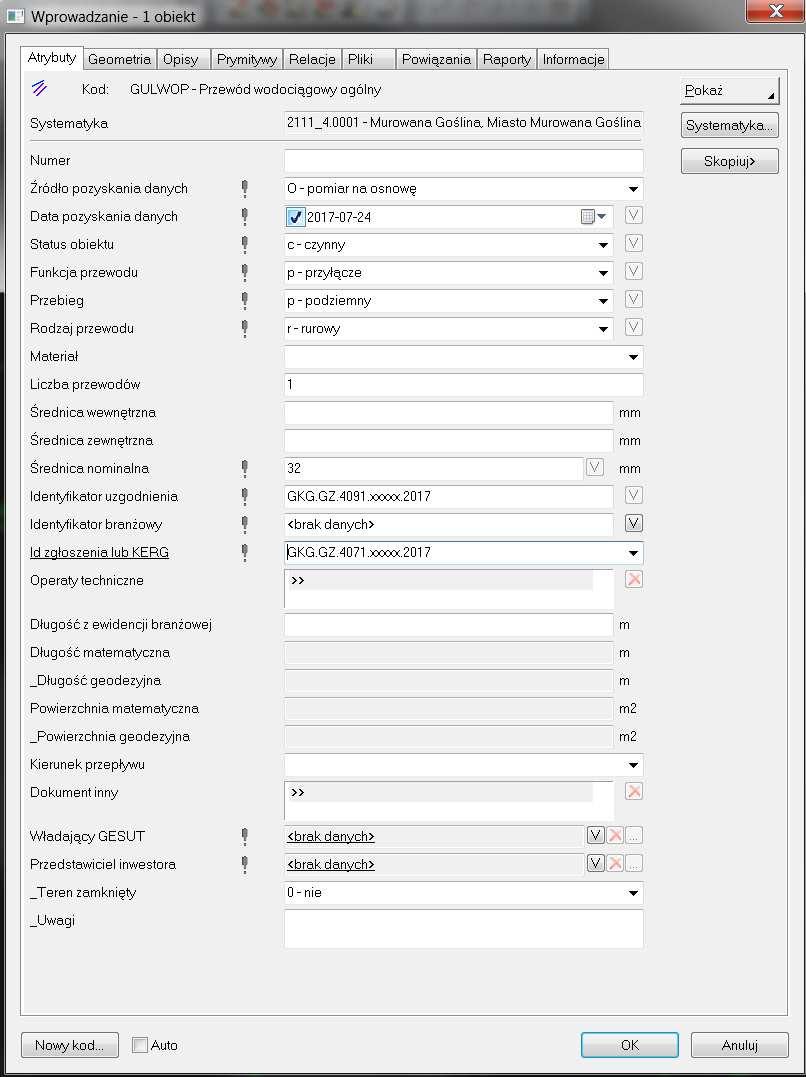Clear Dokument inny with red X
The width and height of the screenshot is (806, 1077).
[x=634, y=791]
